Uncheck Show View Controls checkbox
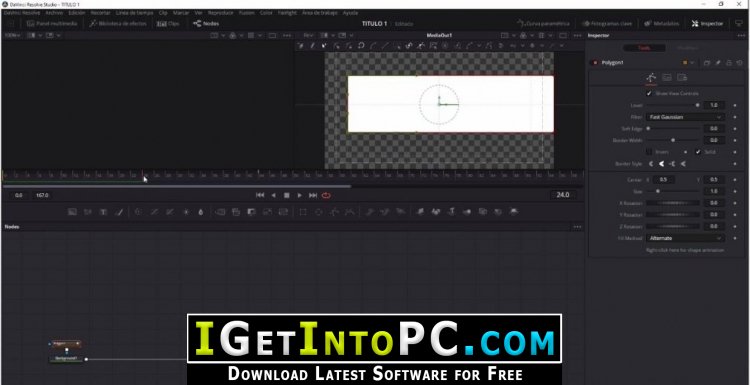 (649, 93)
